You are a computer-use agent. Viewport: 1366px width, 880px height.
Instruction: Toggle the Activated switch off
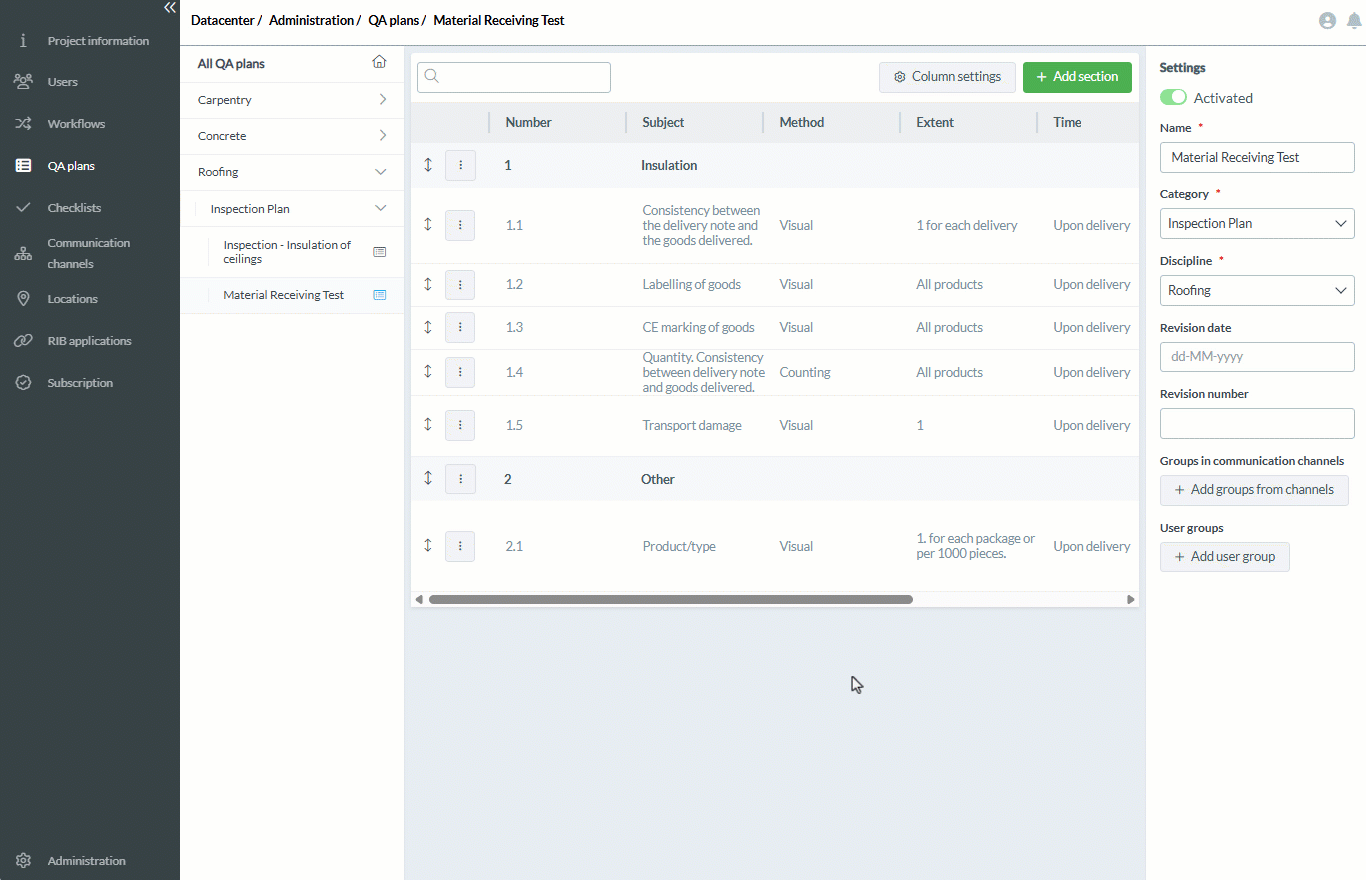pyautogui.click(x=1173, y=98)
